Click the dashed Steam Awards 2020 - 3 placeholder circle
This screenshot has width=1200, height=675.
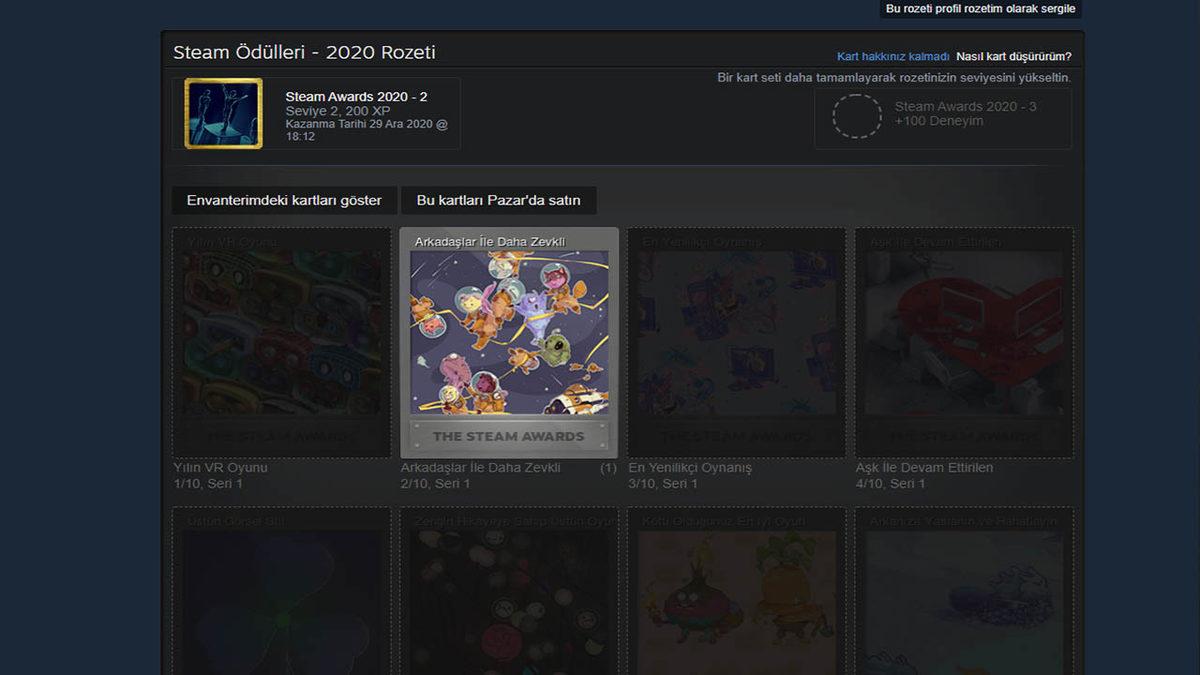[x=856, y=117]
